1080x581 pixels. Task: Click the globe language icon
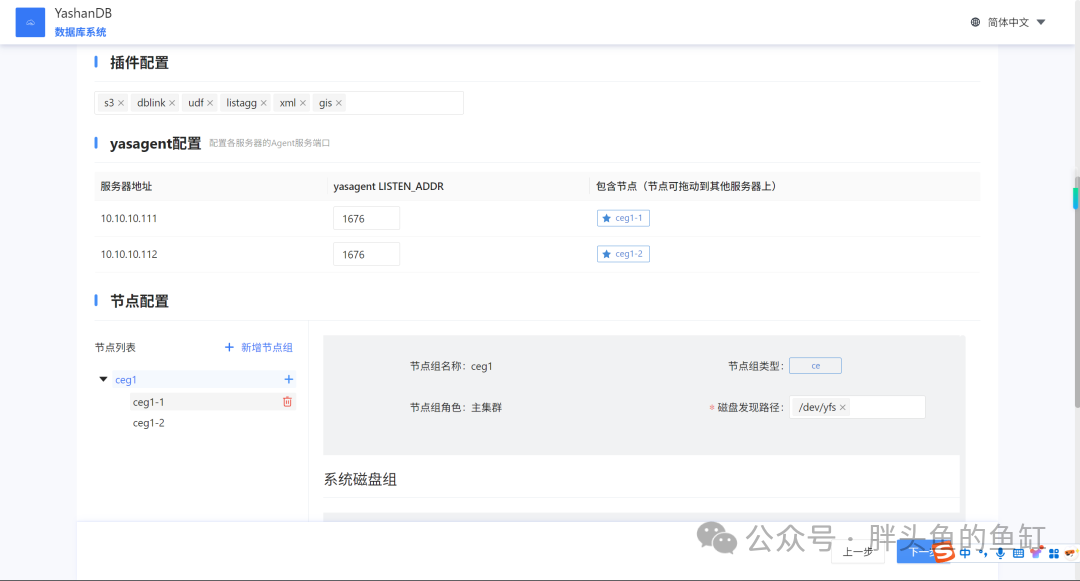(x=975, y=22)
